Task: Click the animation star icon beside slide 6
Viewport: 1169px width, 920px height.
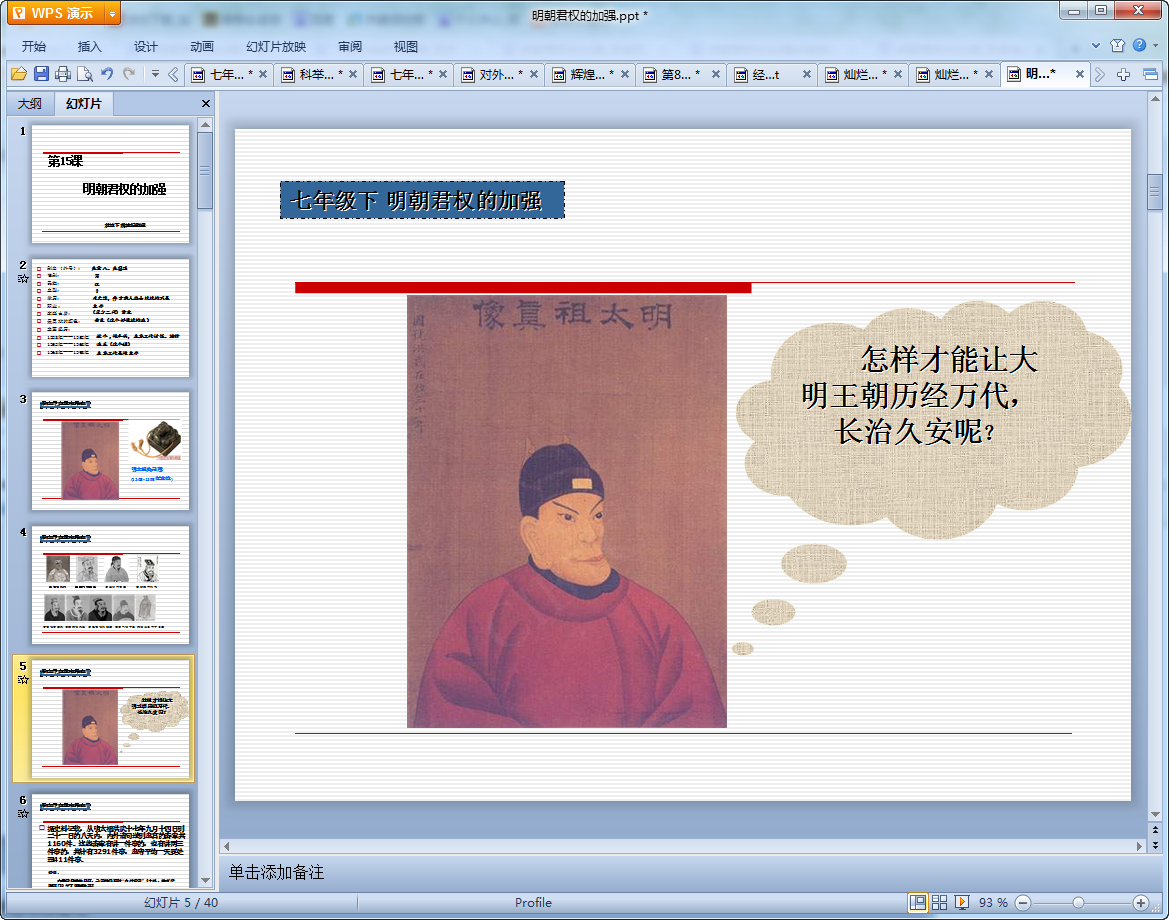Action: pyautogui.click(x=23, y=813)
